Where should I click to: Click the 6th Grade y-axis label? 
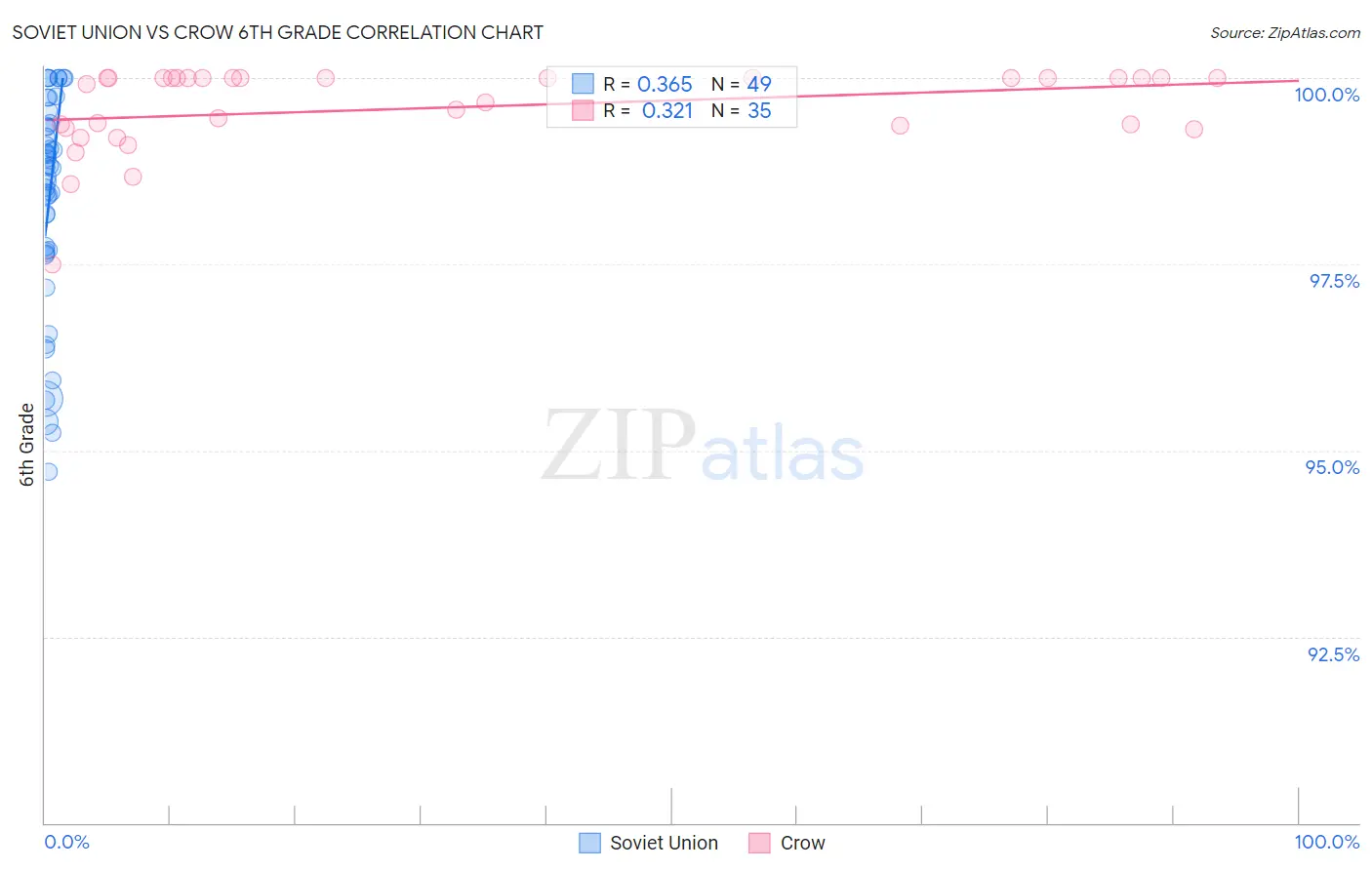[26, 445]
